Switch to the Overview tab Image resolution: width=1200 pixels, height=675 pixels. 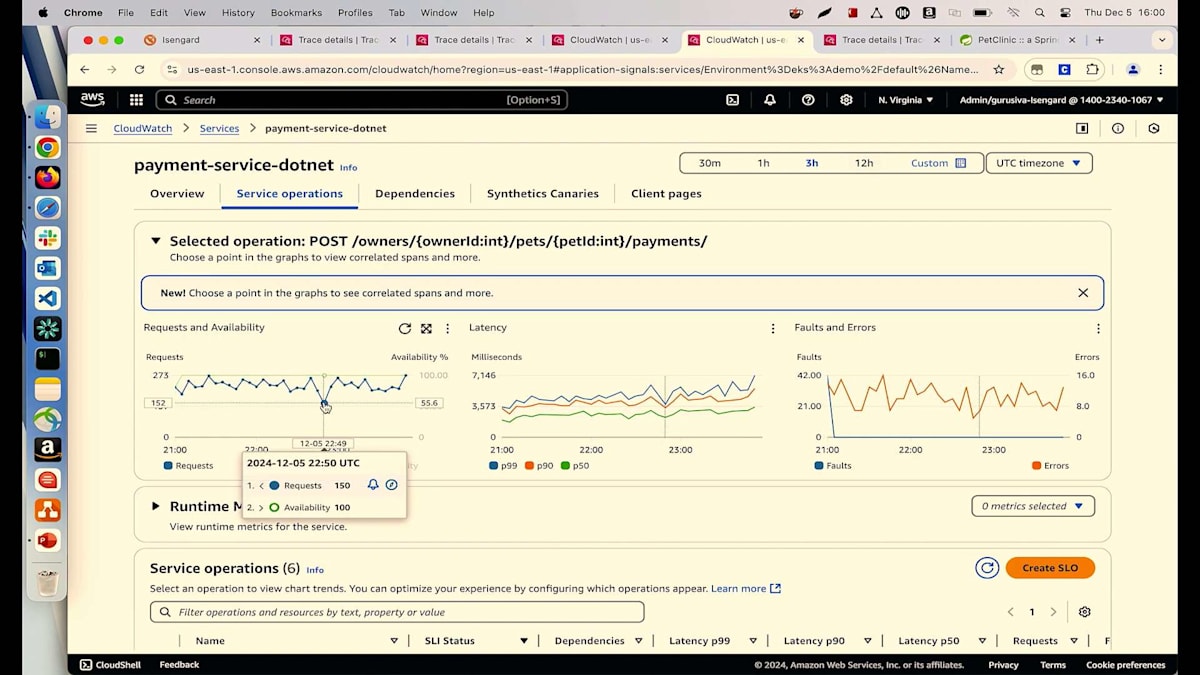(x=177, y=194)
